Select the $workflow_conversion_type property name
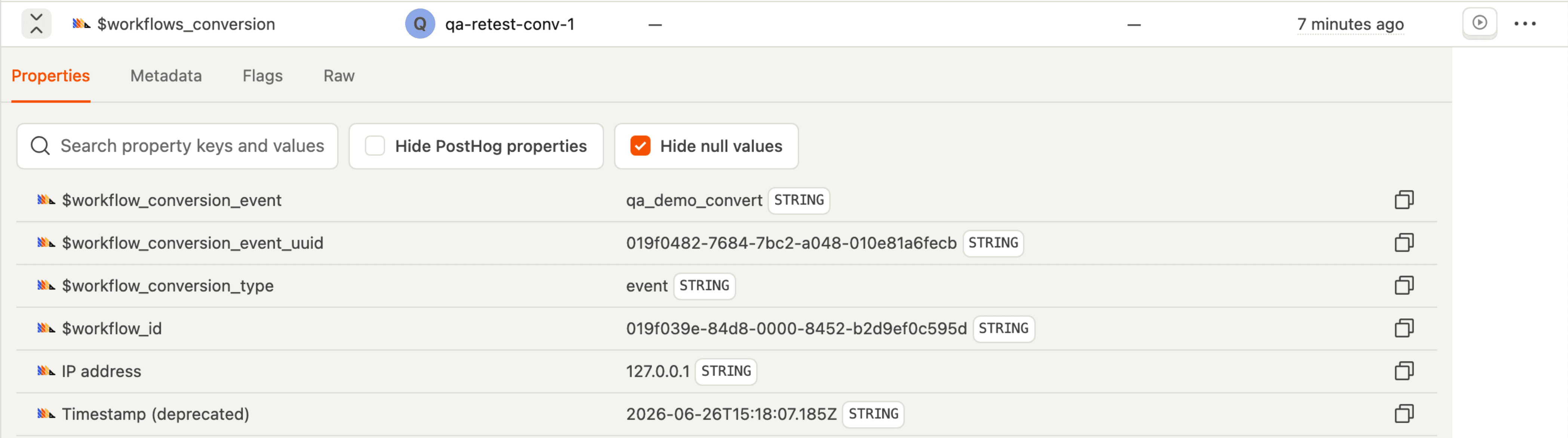Image resolution: width=1568 pixels, height=438 pixels. click(x=167, y=286)
